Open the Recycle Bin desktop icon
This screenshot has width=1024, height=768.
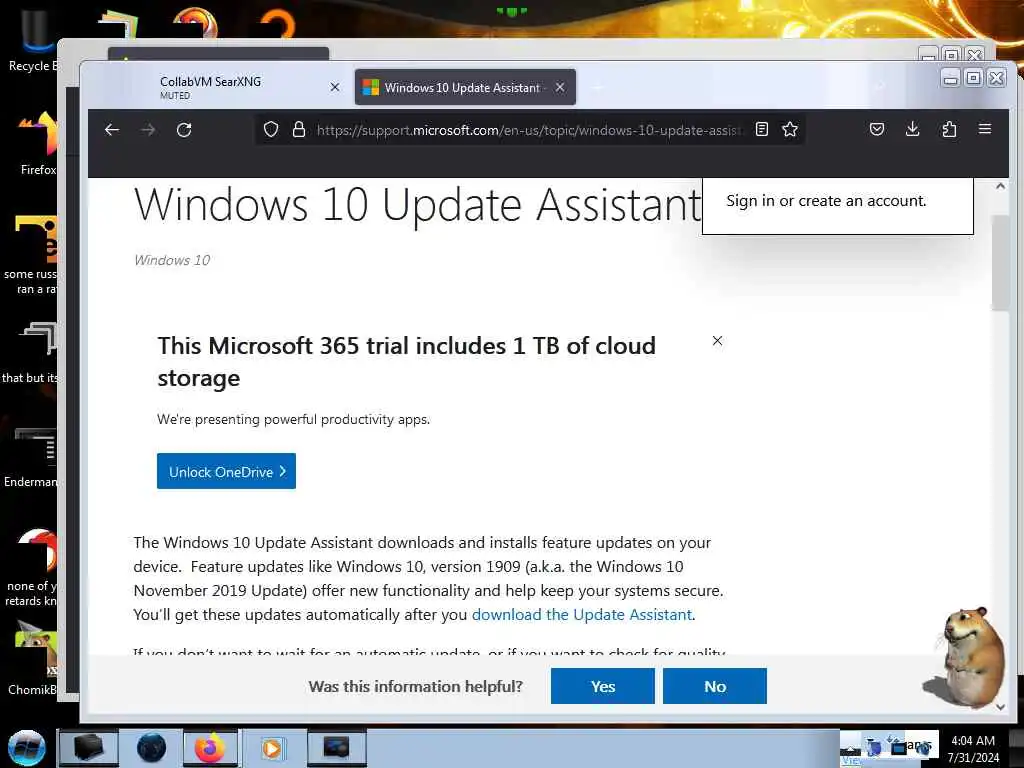pyautogui.click(x=33, y=39)
